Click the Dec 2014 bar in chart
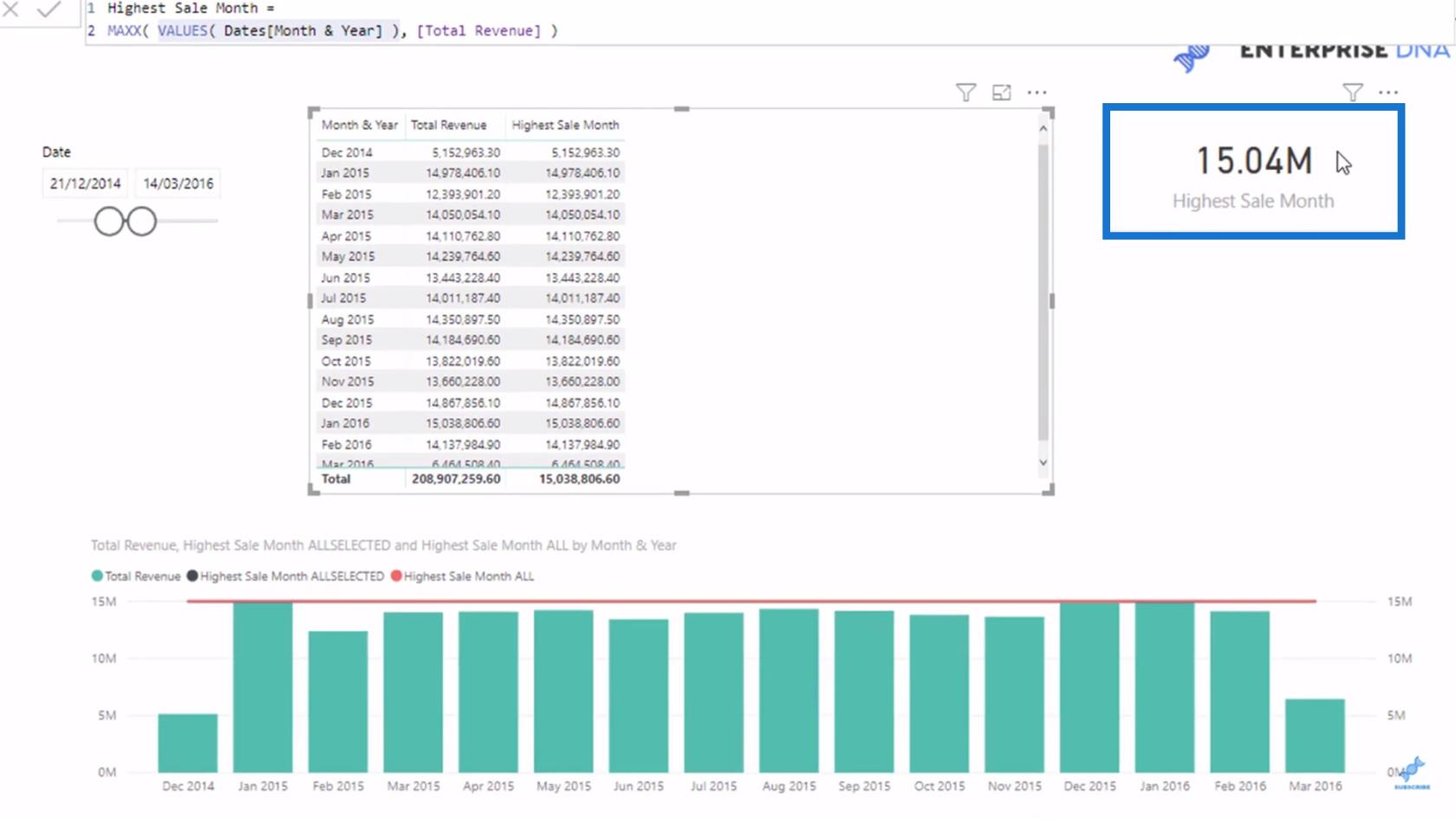 point(188,743)
